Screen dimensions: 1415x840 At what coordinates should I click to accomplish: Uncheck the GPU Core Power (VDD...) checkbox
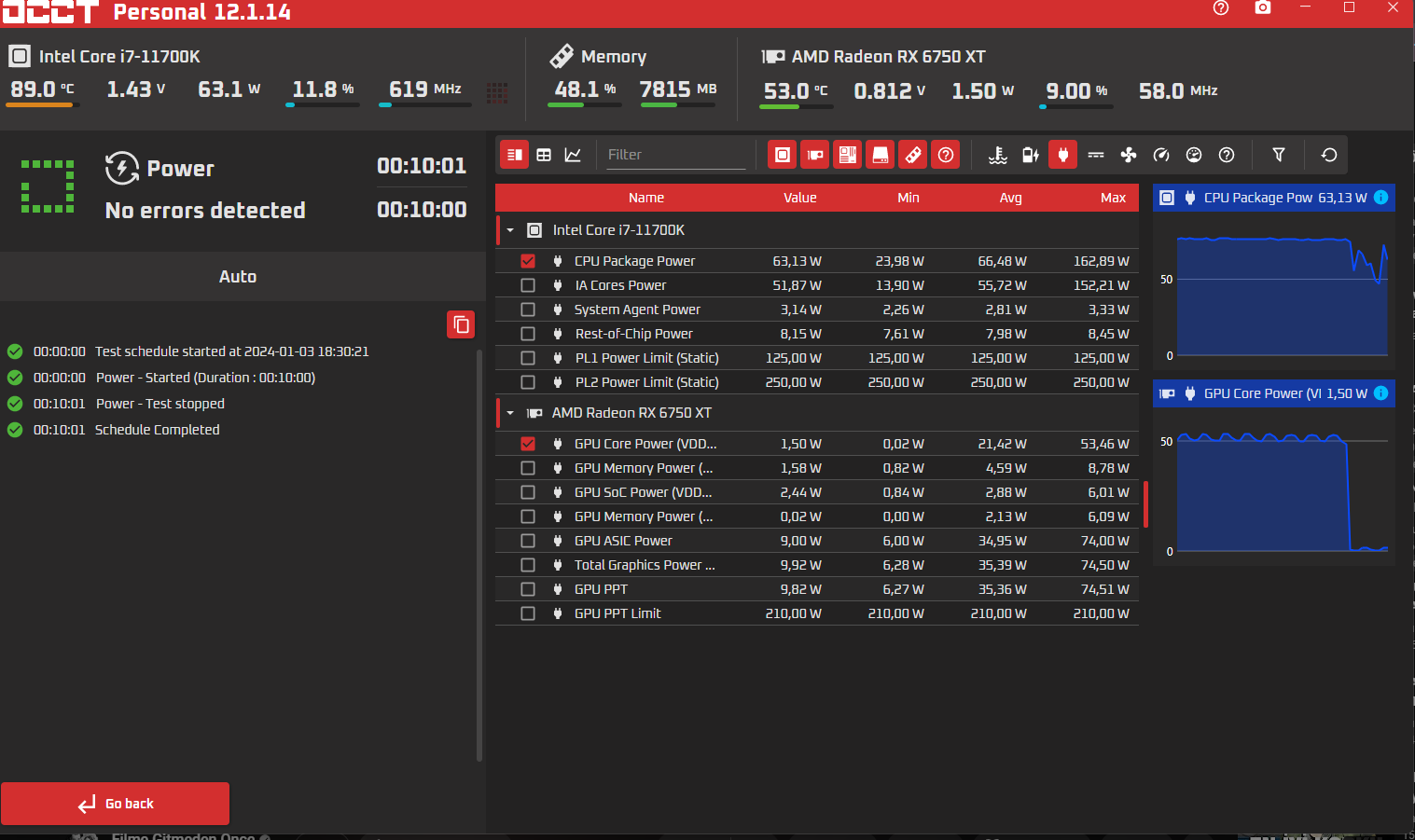pos(528,444)
